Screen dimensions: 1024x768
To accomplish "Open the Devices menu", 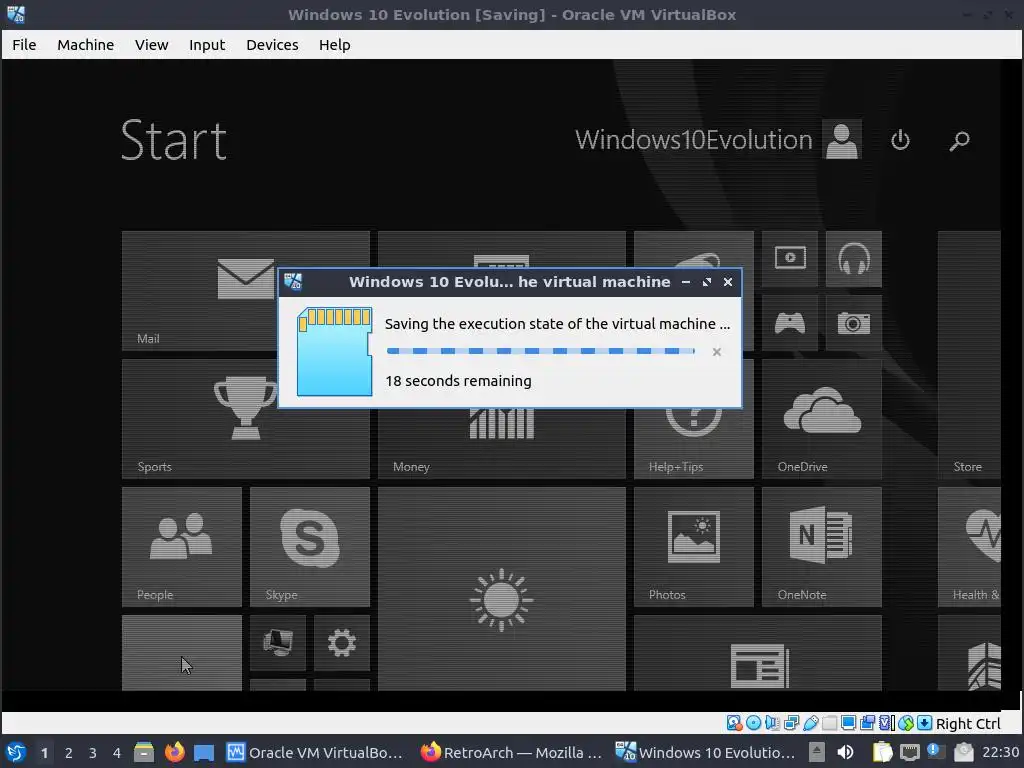I will pos(272,44).
